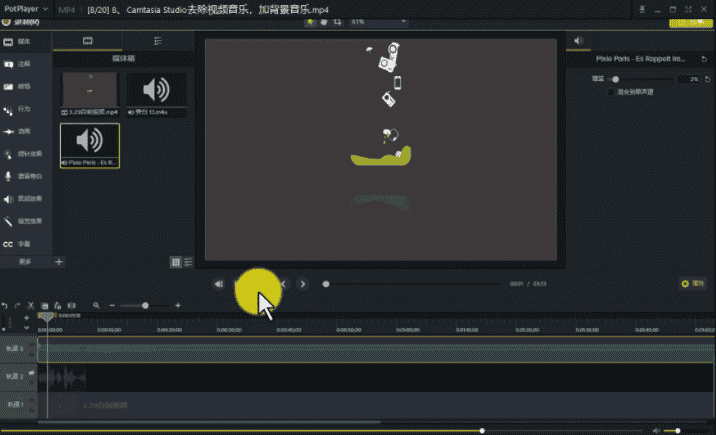Select the canvas pan hand tool
The height and width of the screenshot is (435, 716).
(324, 22)
